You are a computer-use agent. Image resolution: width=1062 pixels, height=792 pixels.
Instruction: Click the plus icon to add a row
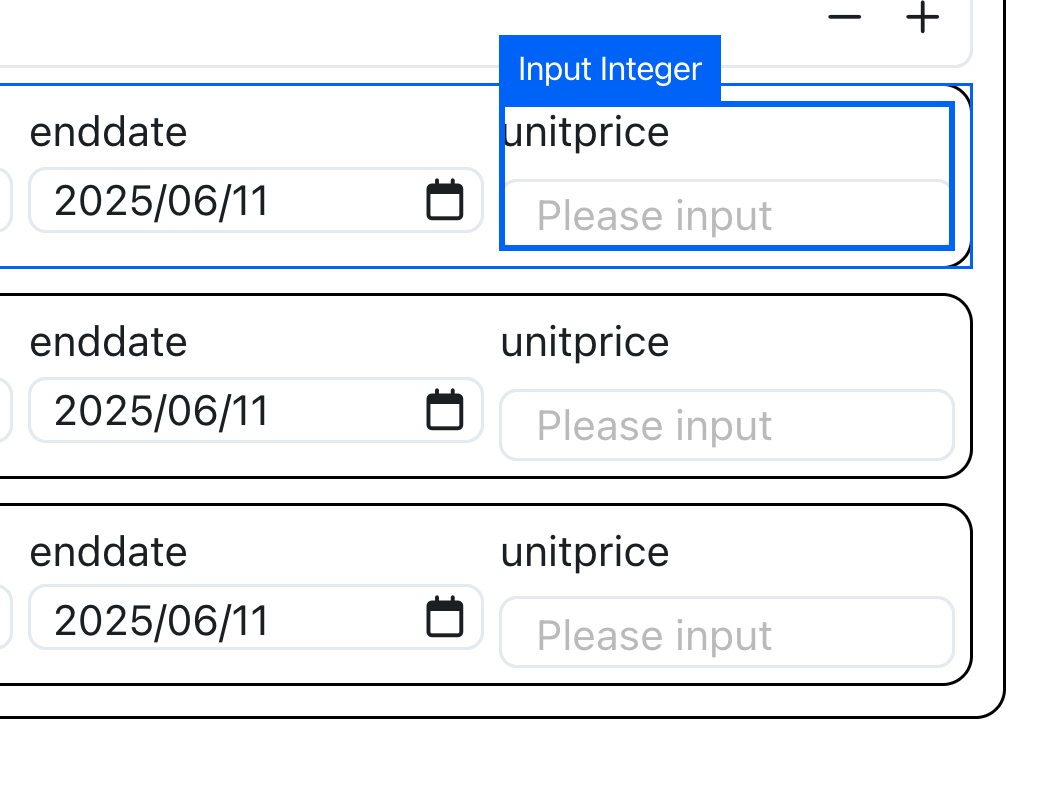[x=922, y=17]
